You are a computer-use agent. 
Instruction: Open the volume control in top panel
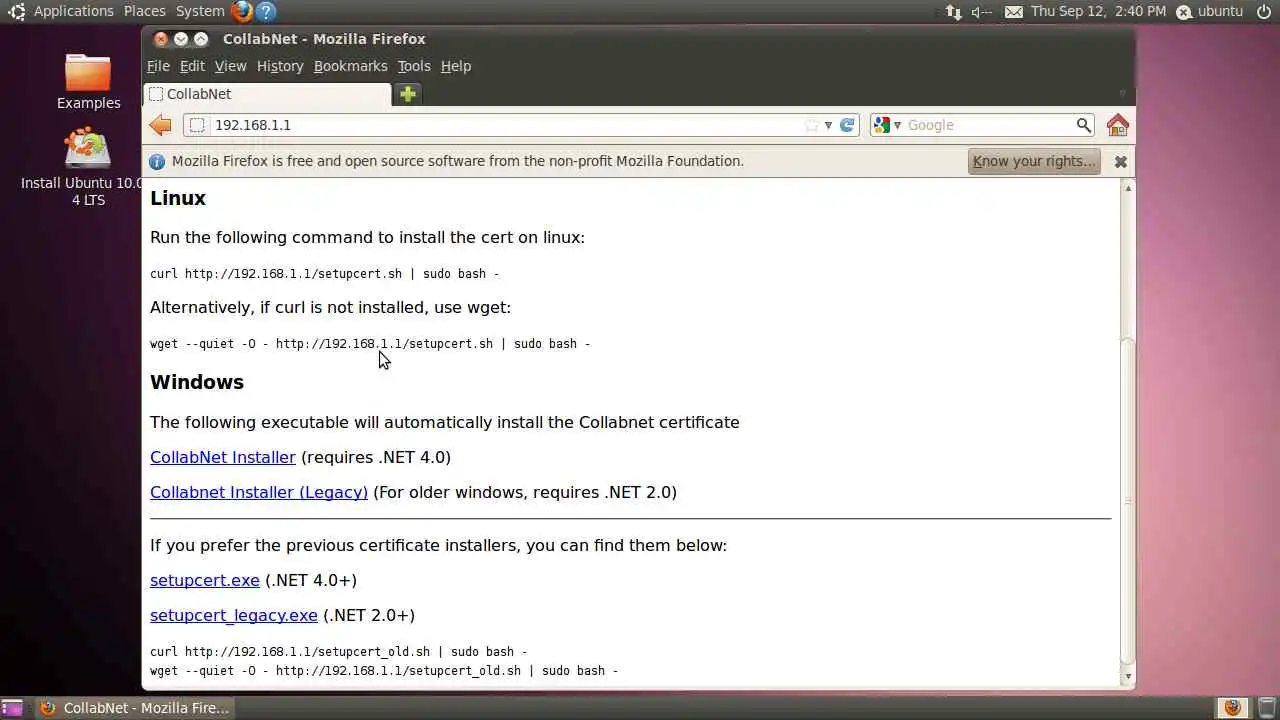[x=982, y=12]
